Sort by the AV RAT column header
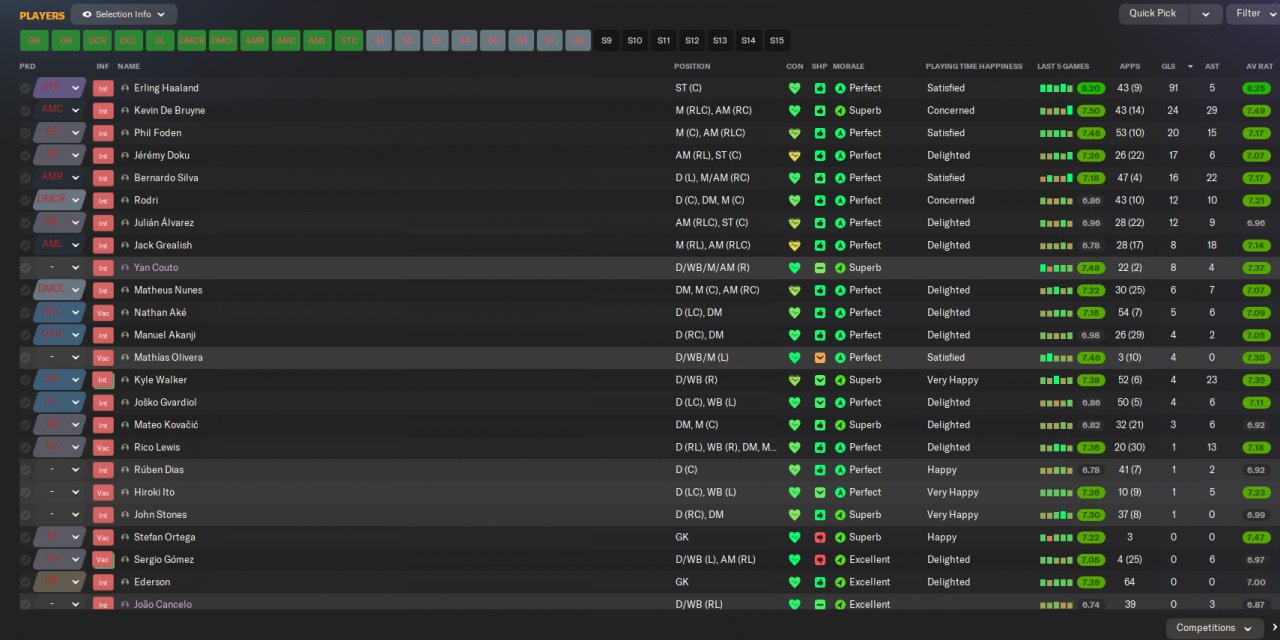 coord(1259,67)
